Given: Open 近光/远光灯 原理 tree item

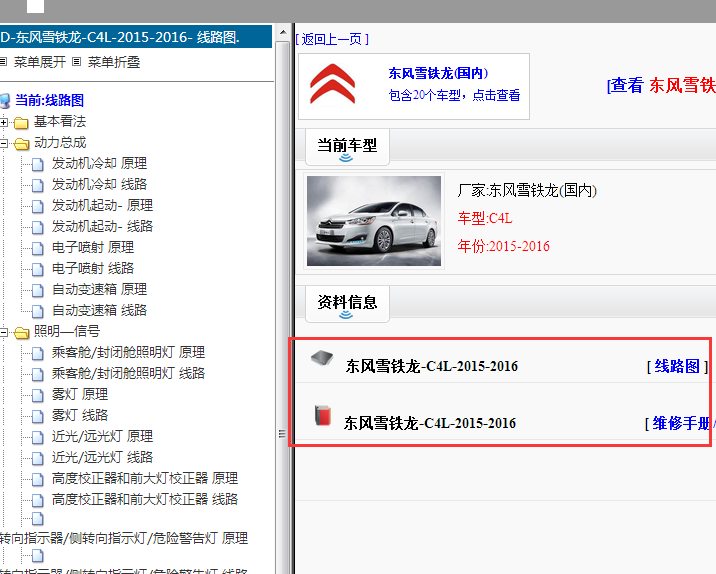Looking at the screenshot, I should [x=102, y=437].
